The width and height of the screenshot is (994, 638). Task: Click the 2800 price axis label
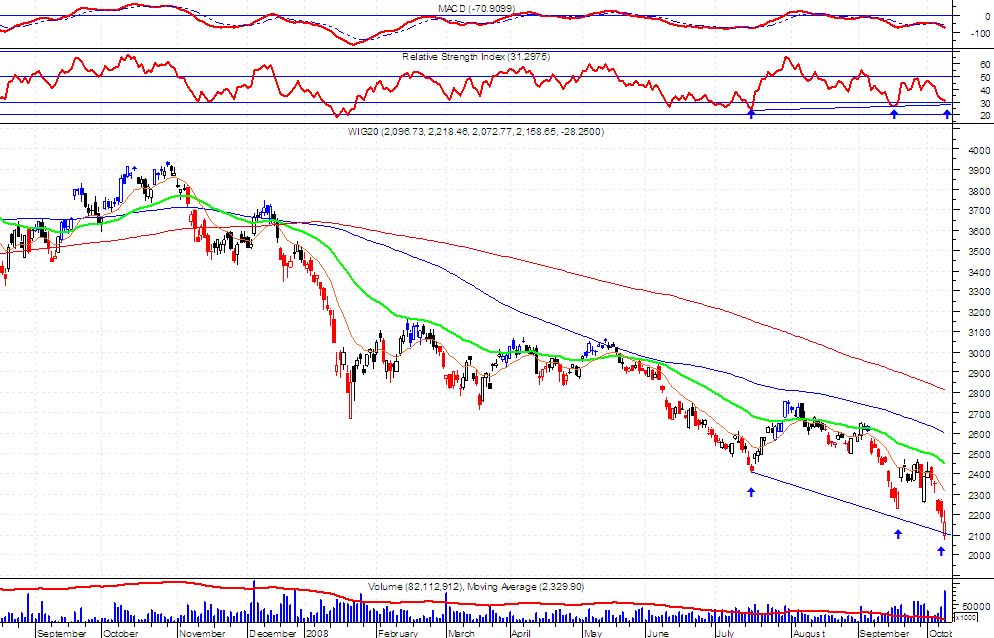(x=979, y=394)
